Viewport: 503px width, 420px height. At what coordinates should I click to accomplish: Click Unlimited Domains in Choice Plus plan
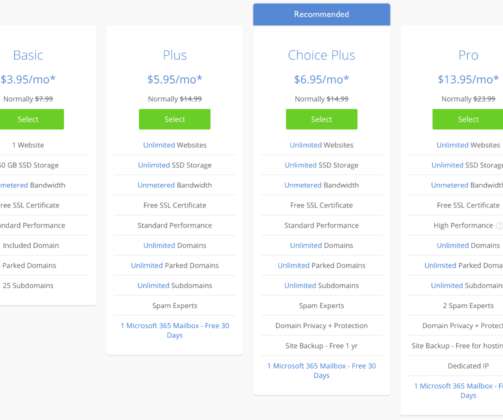pyautogui.click(x=321, y=245)
